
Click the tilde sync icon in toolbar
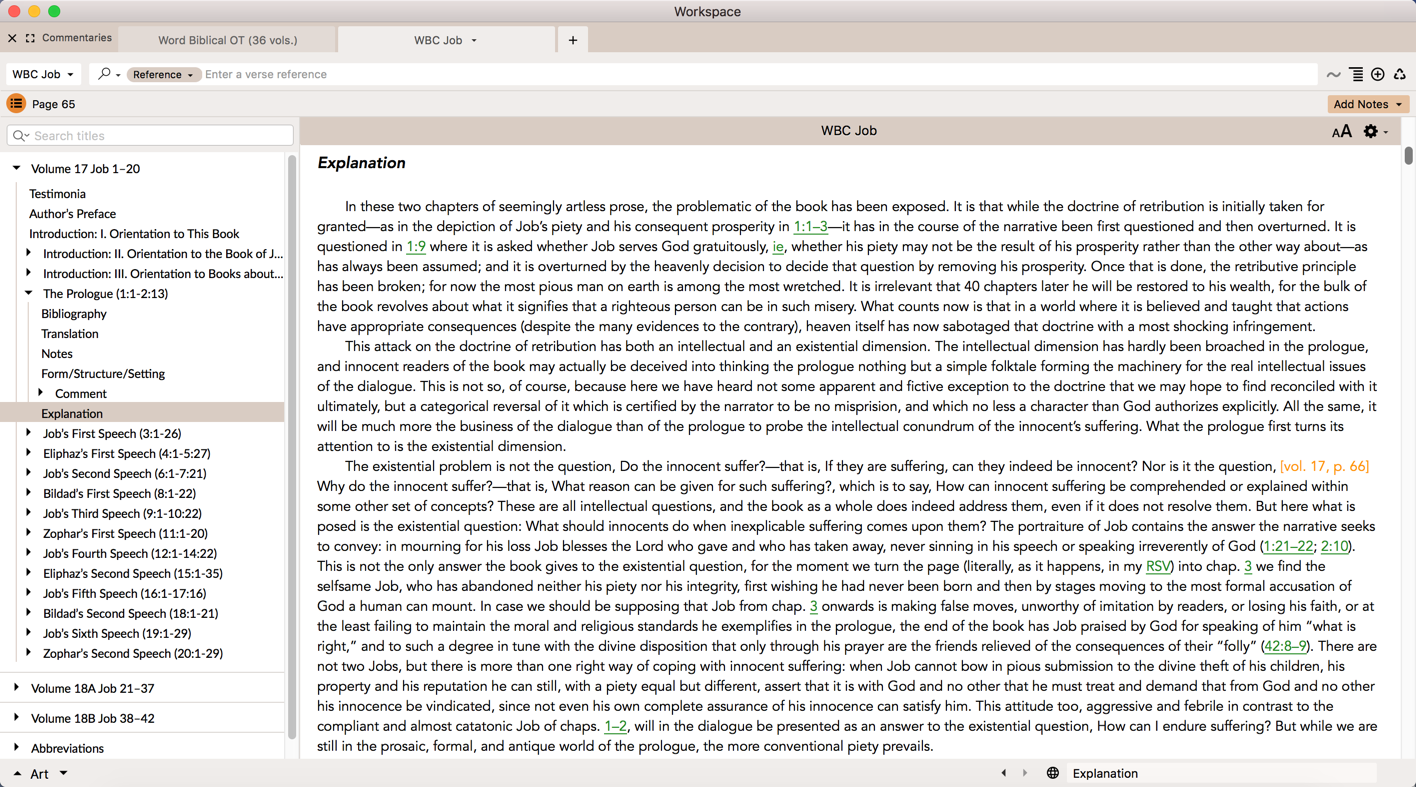click(x=1333, y=74)
